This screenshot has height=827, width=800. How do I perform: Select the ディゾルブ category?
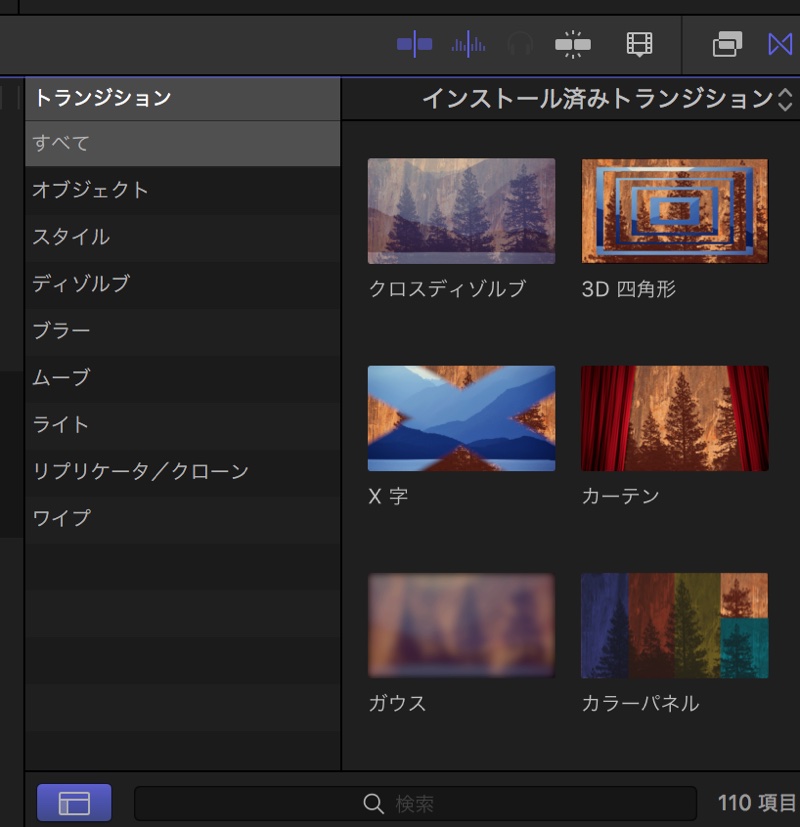182,284
